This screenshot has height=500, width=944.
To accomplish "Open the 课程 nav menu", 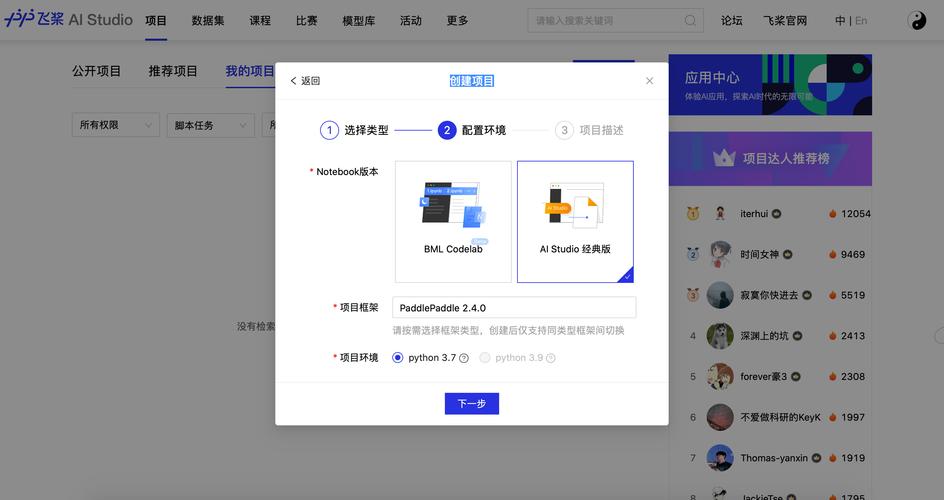I will coord(260,20).
